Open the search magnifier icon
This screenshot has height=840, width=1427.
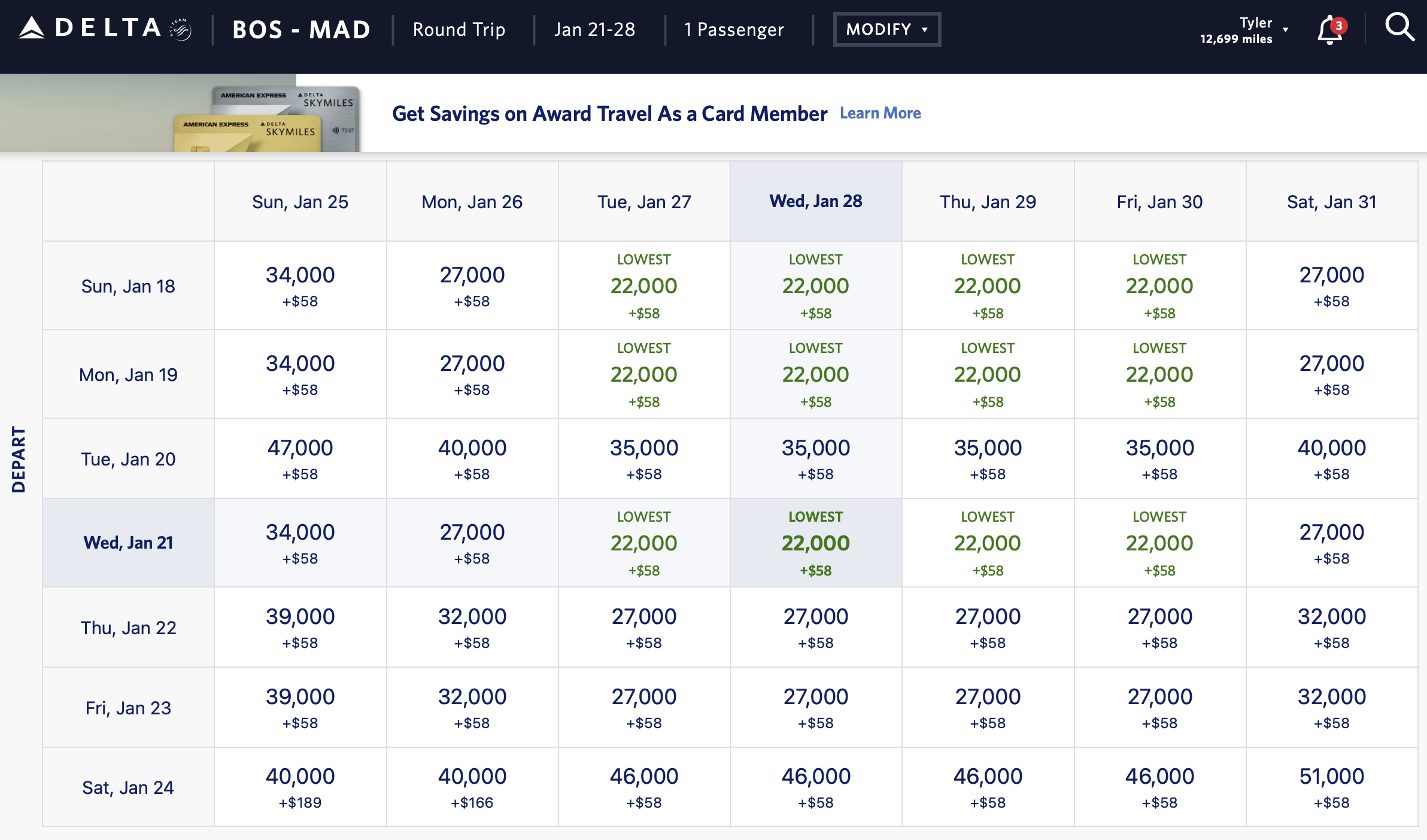1399,28
